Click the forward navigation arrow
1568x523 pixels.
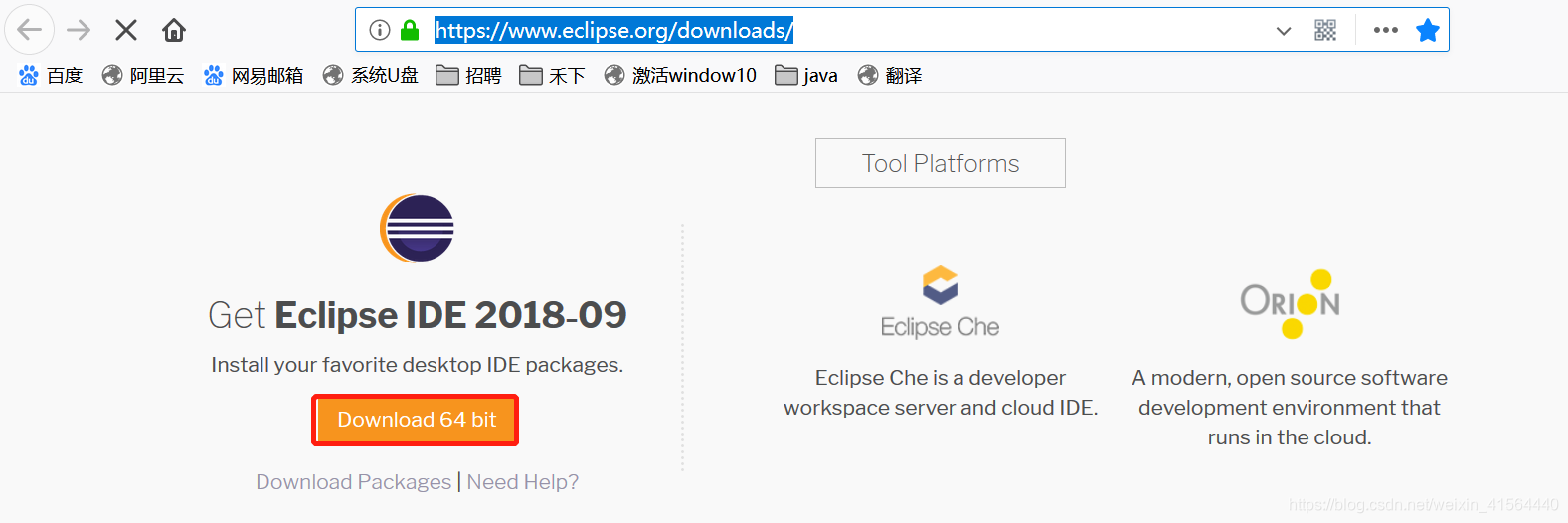pos(79,30)
